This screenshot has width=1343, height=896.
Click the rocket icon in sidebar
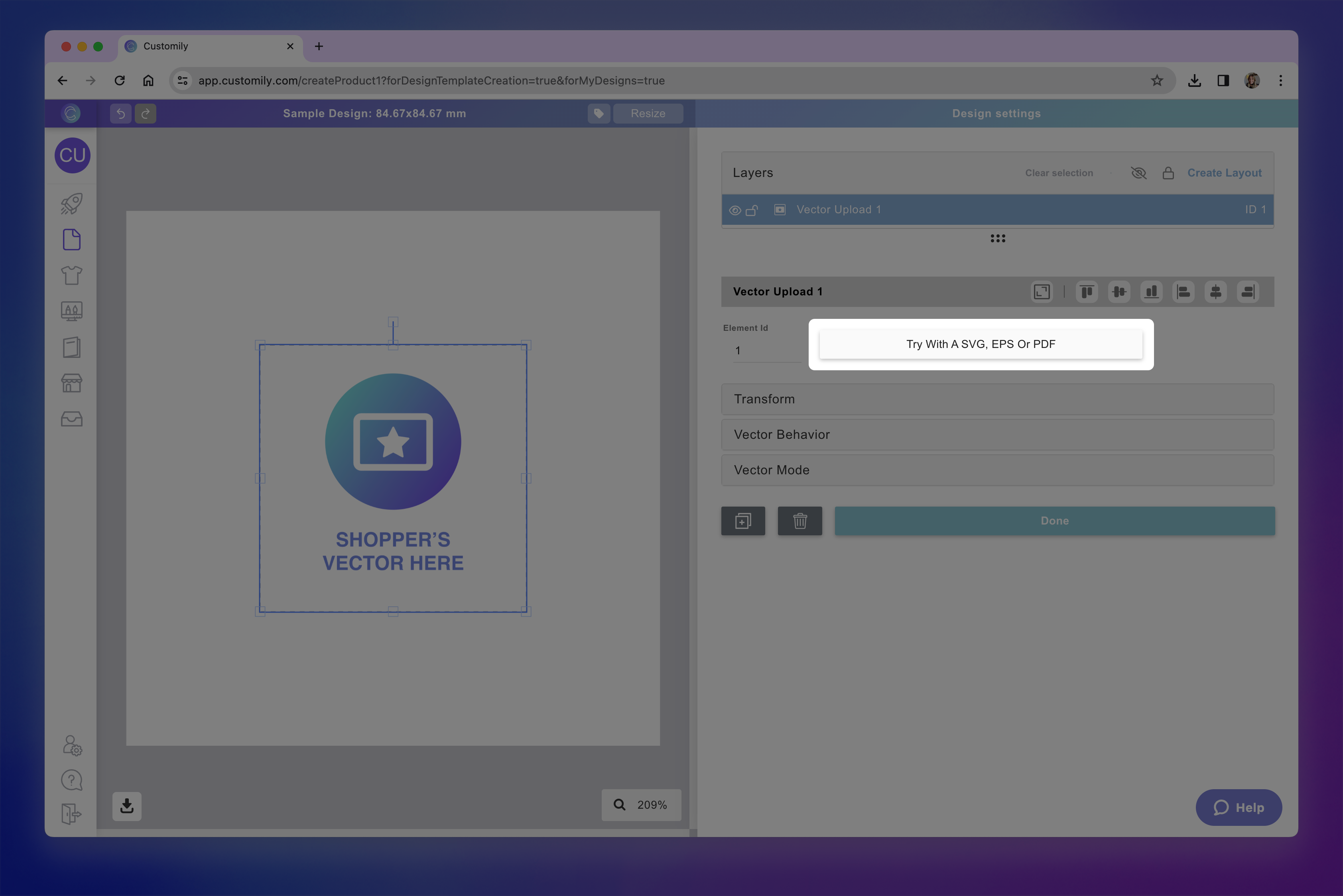click(71, 204)
